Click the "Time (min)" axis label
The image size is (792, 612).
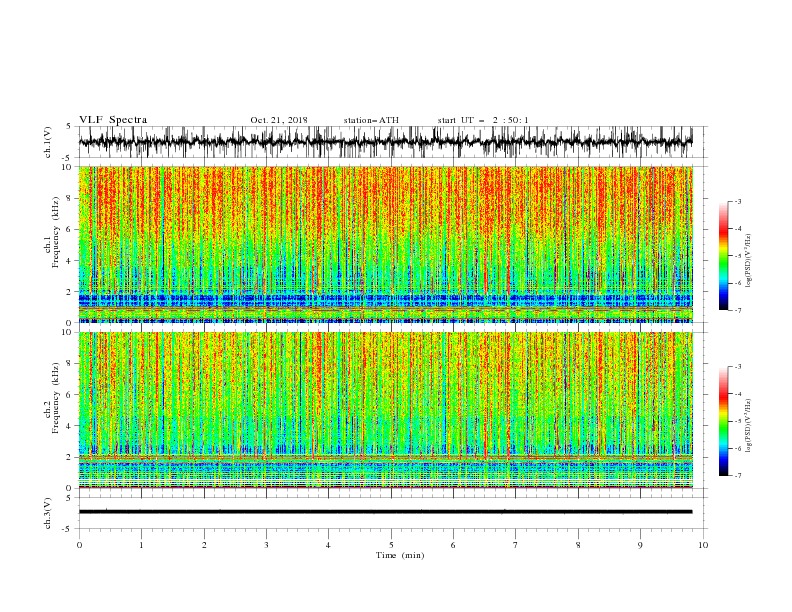tap(400, 555)
